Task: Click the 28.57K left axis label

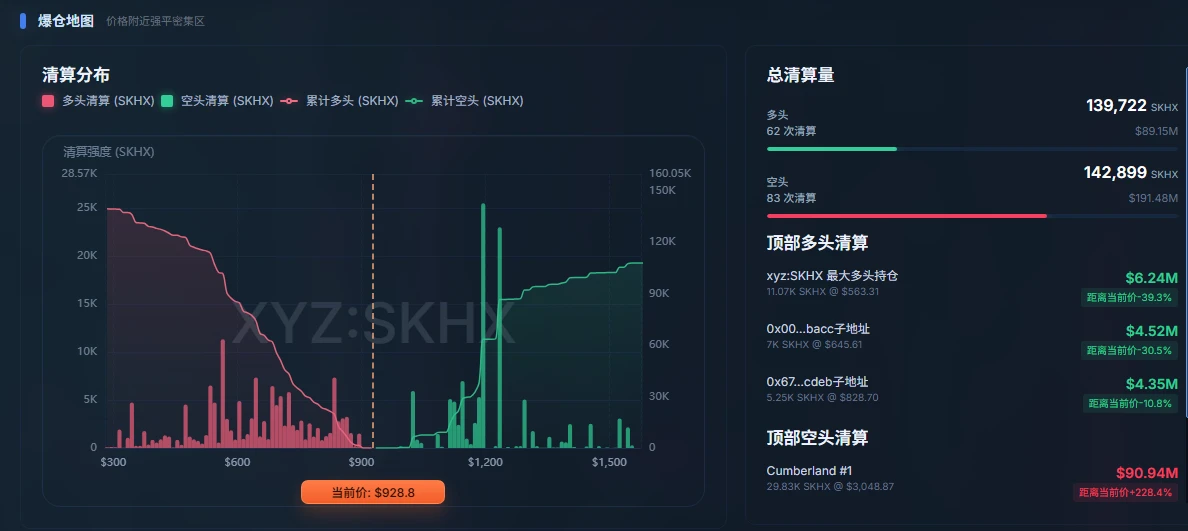Action: 80,173
